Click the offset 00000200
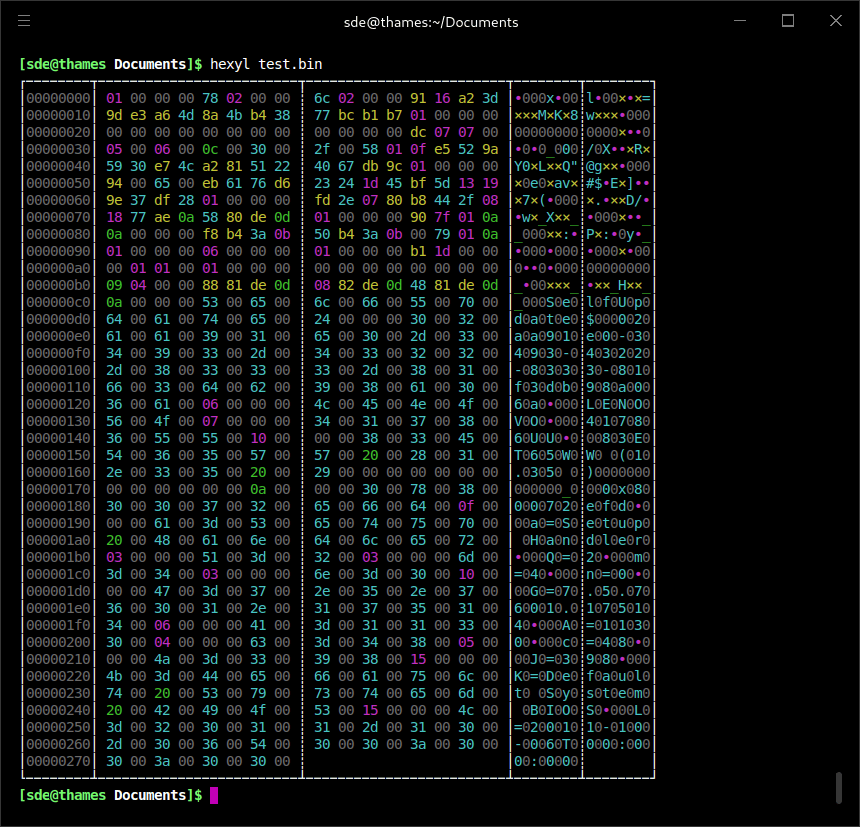This screenshot has width=860, height=827. pos(58,642)
